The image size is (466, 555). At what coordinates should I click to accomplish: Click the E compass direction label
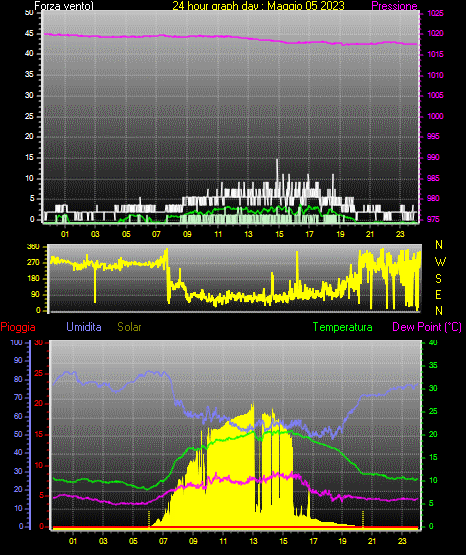[438, 294]
